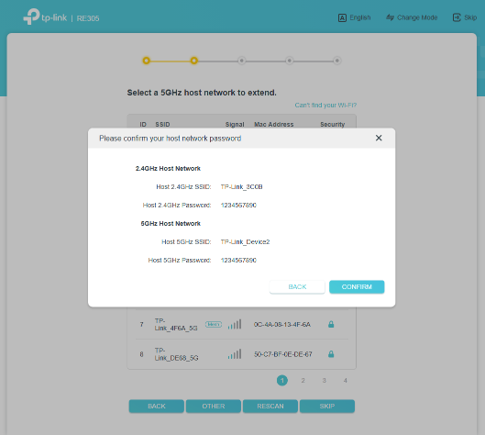Go to page 3 of network list
The height and width of the screenshot is (435, 485).
click(x=324, y=380)
